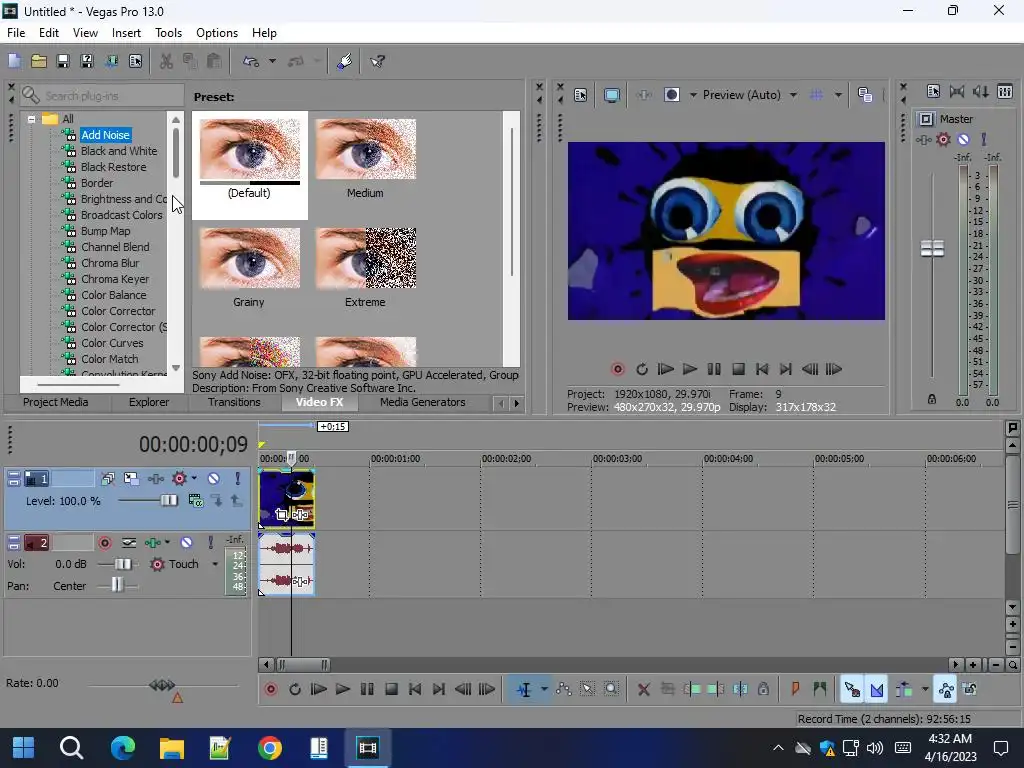1024x768 pixels.
Task: Select Chroma Keyer plug-in
Action: [x=115, y=279]
